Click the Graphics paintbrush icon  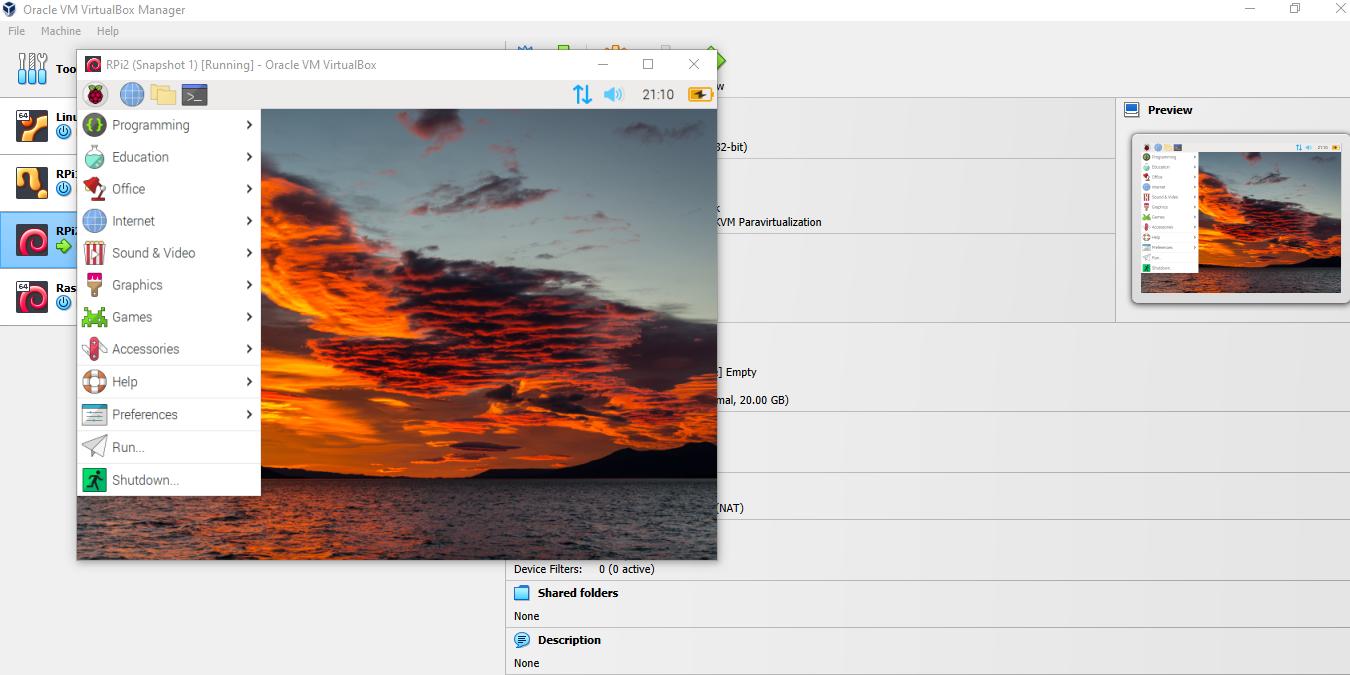point(93,284)
